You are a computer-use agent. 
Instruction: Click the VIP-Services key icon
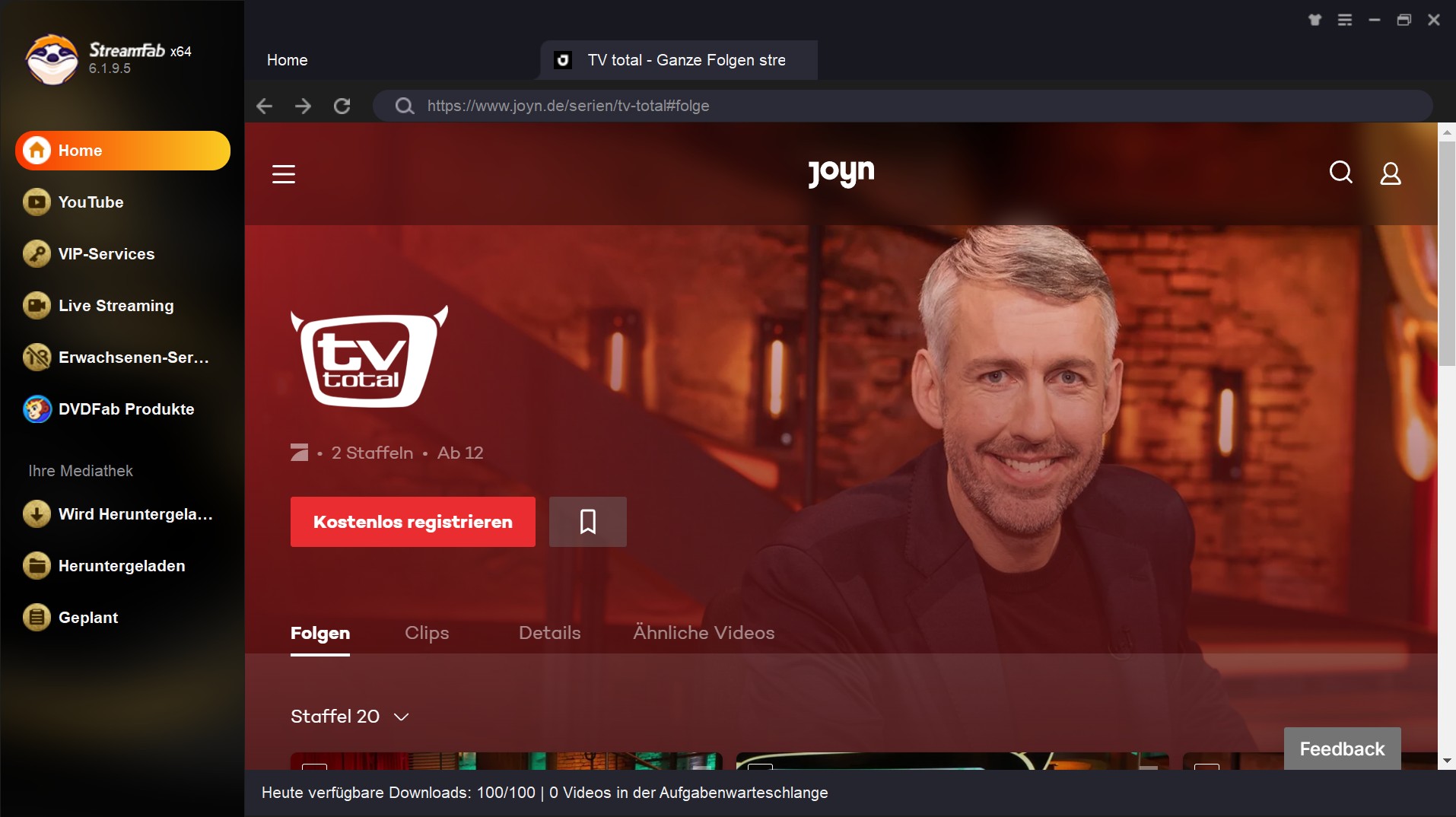(x=37, y=254)
